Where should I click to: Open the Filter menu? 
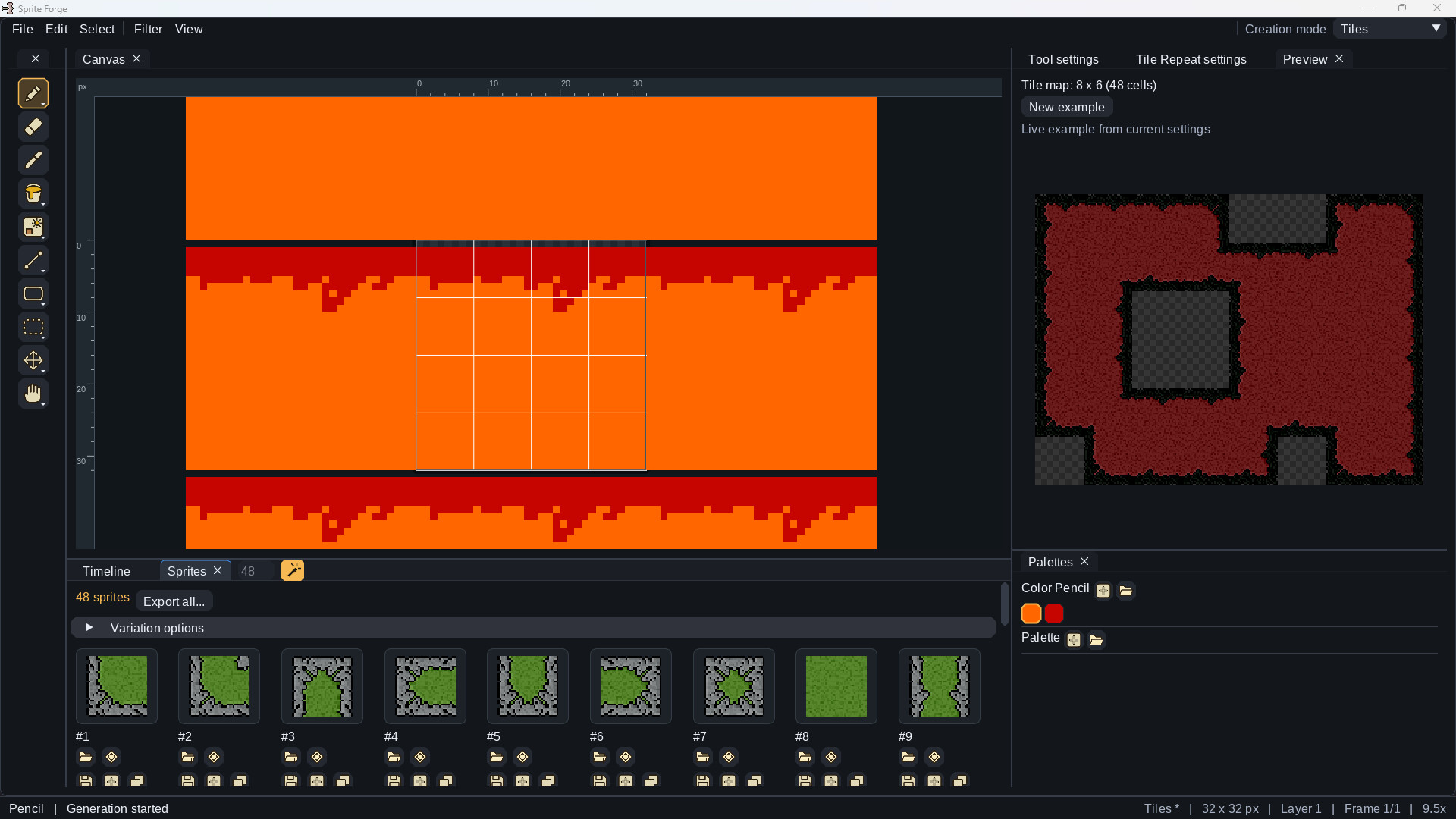148,29
